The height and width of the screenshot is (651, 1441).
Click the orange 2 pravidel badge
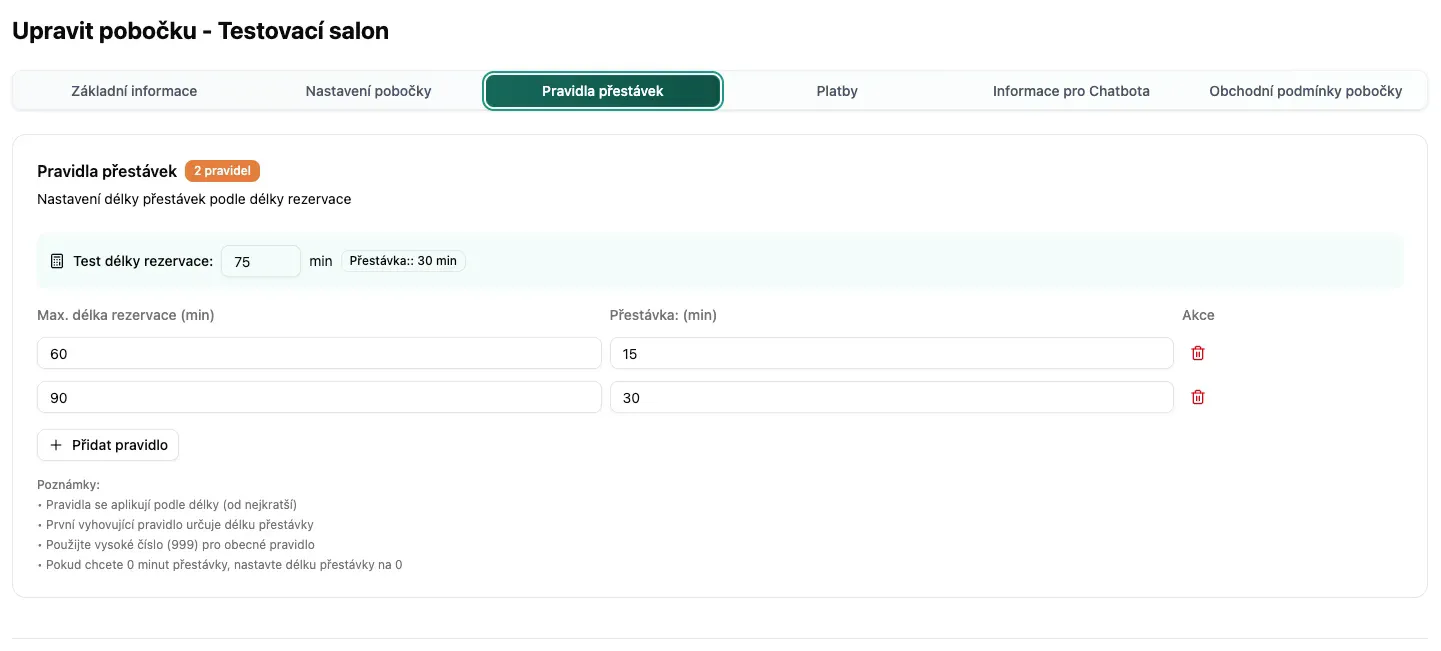tap(222, 171)
